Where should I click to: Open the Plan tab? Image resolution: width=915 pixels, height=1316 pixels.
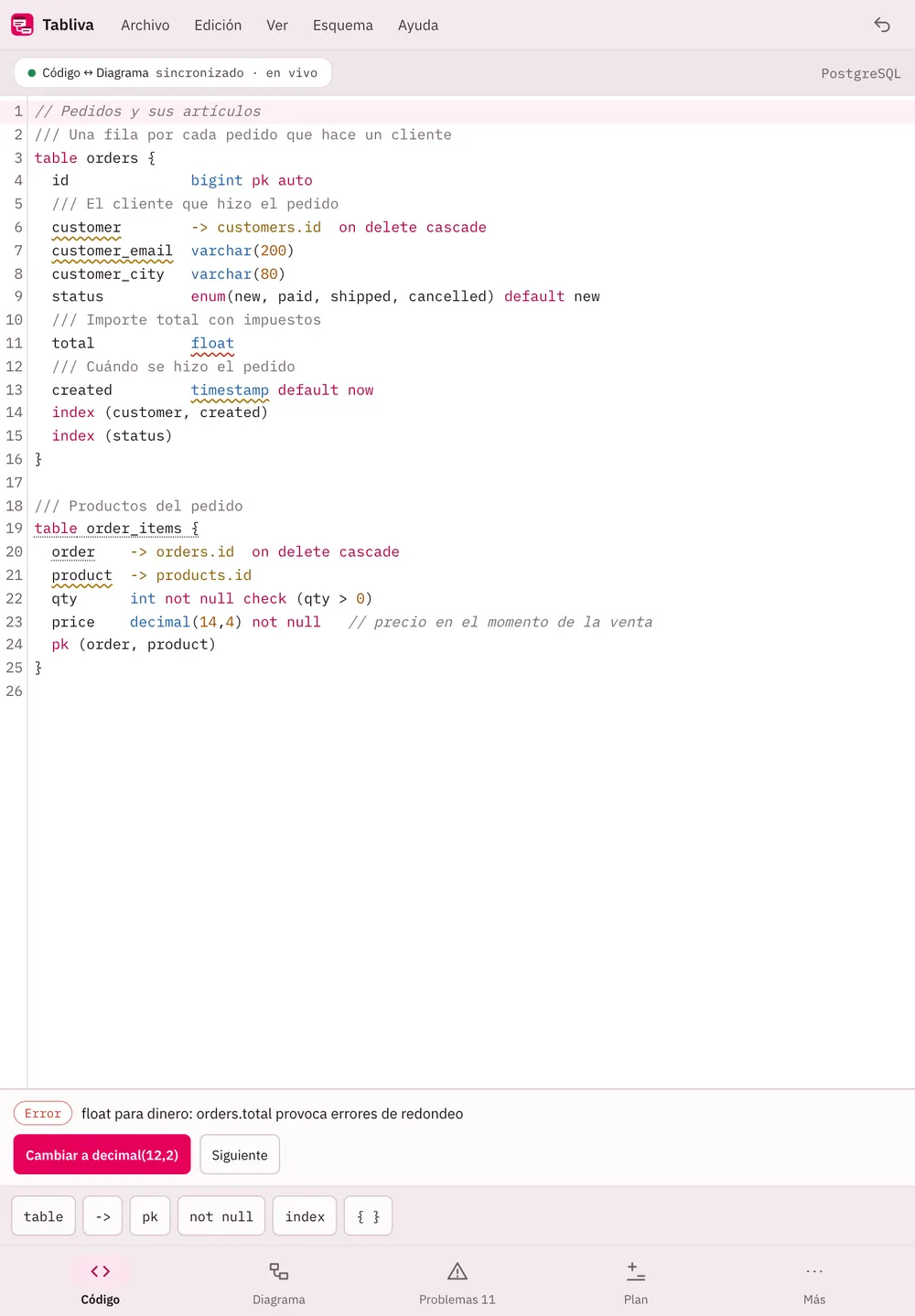[x=636, y=1283]
